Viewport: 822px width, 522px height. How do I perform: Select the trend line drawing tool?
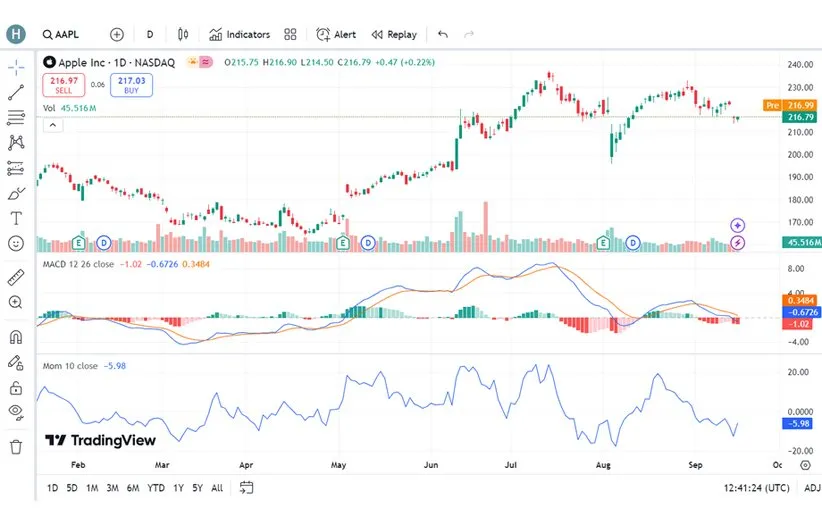pos(16,93)
